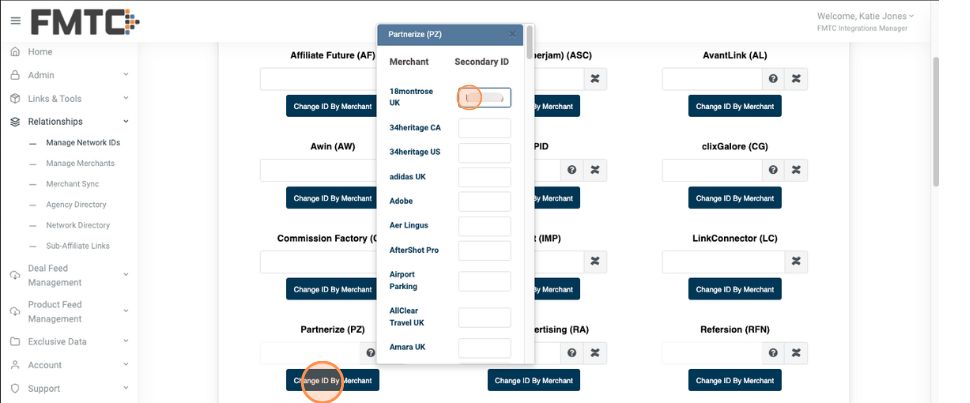
Task: Click the hamburger menu icon beside FMTC logo
Action: tap(15, 21)
